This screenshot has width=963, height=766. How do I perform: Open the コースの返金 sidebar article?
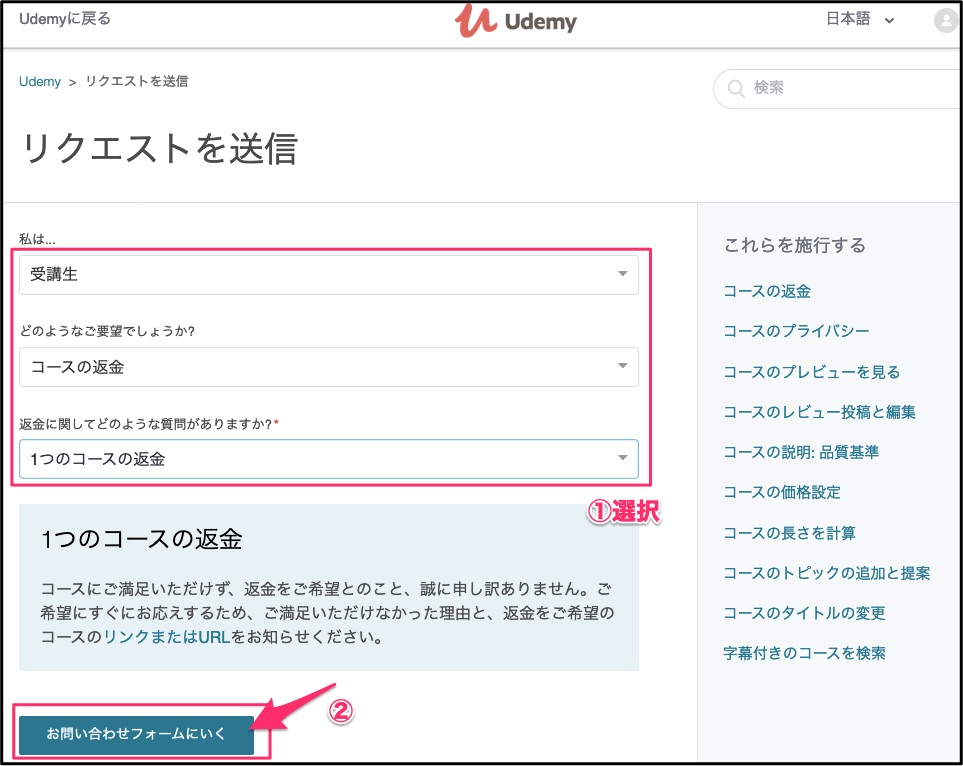767,291
